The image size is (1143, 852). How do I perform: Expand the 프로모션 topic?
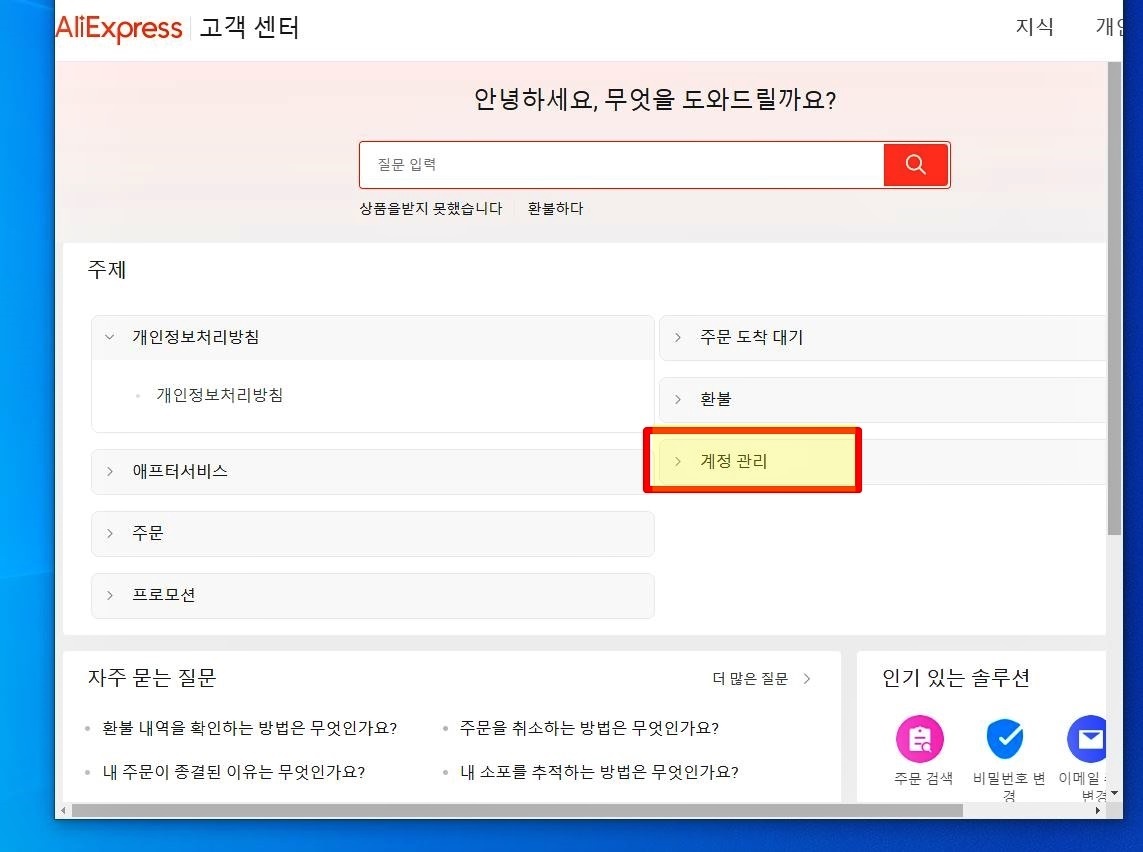click(x=372, y=595)
